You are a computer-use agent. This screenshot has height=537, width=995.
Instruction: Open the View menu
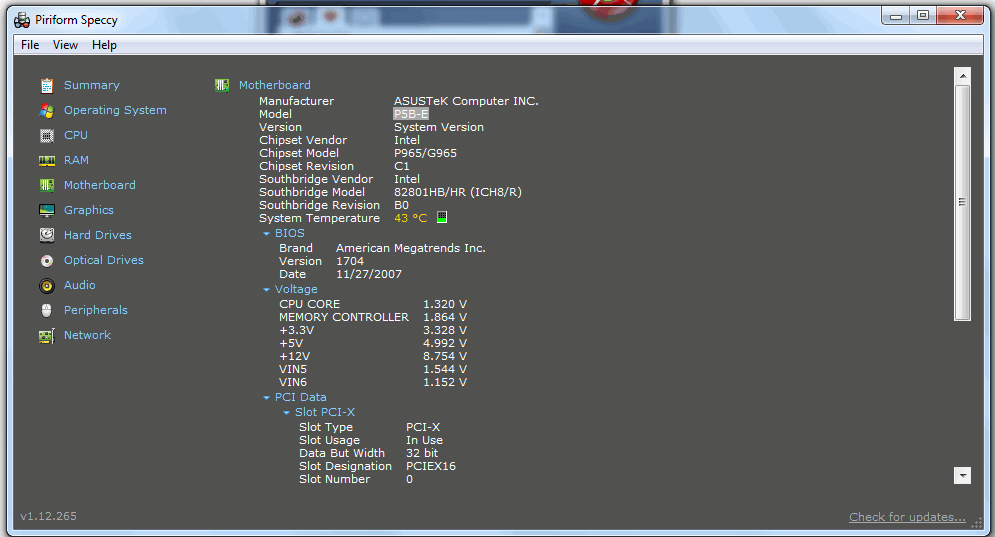coord(65,45)
